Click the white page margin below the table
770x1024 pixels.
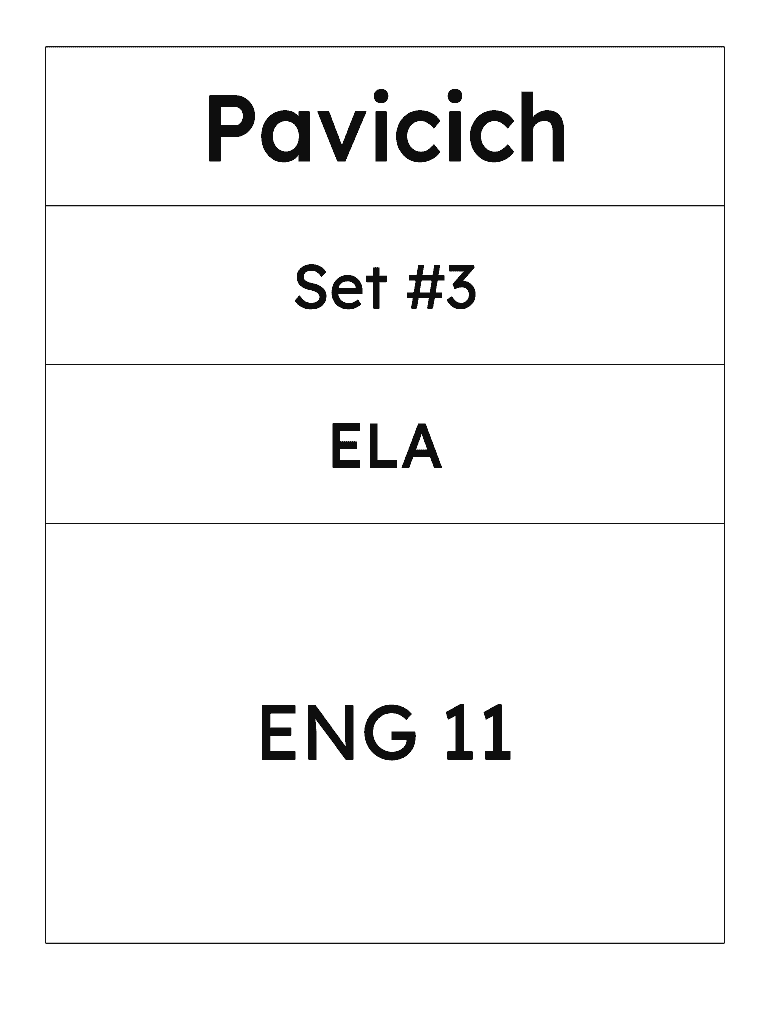pos(385,985)
